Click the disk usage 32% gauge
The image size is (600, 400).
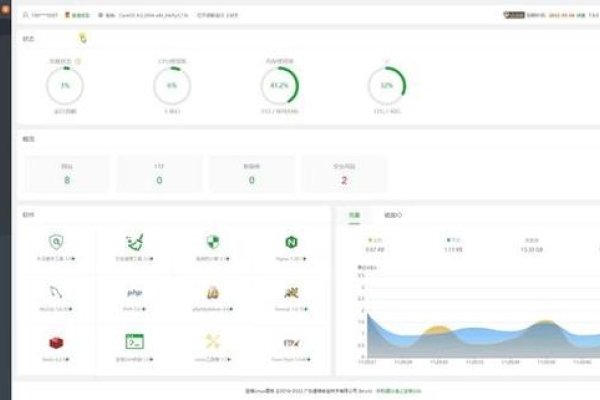pyautogui.click(x=386, y=86)
